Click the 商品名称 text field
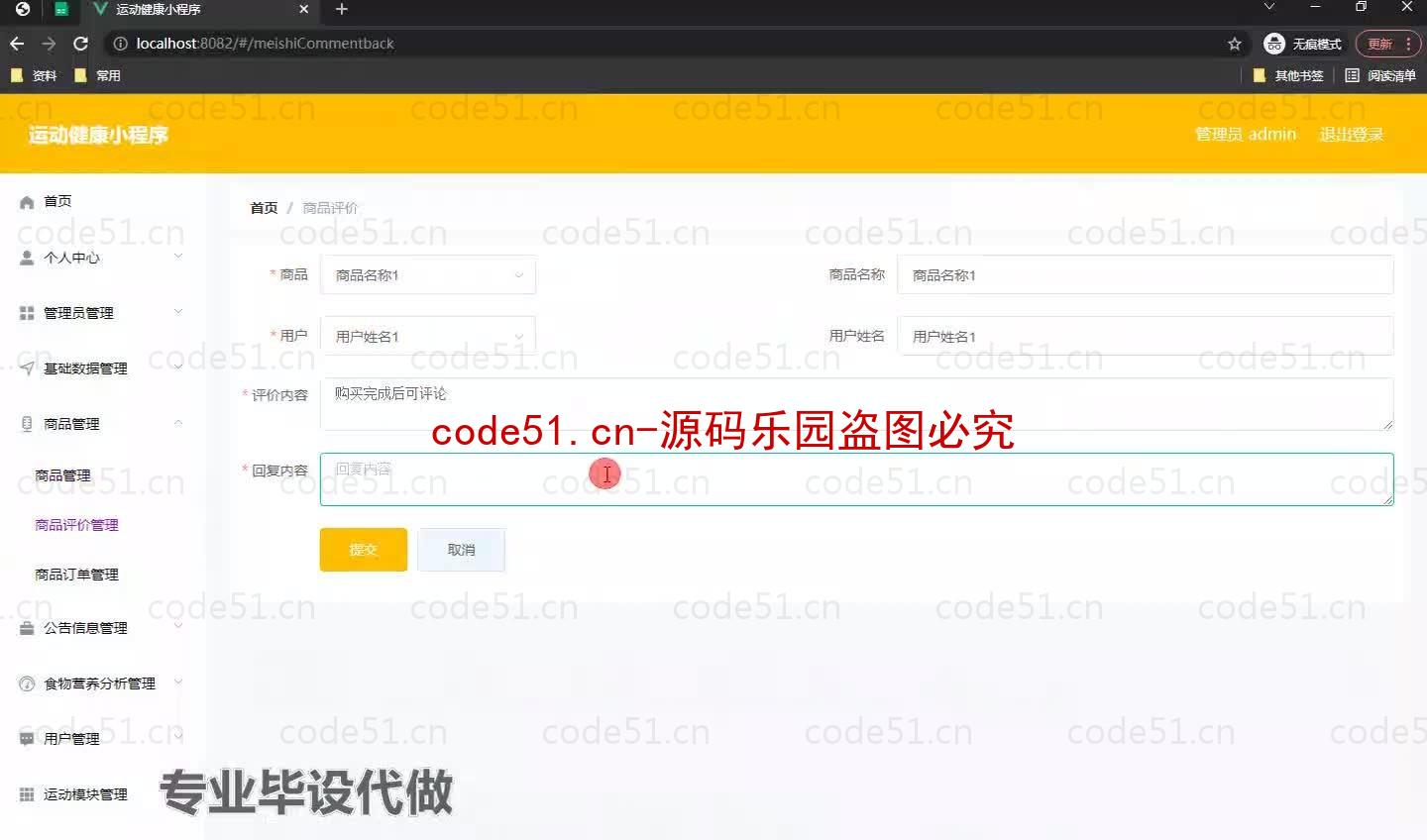The width and height of the screenshot is (1427, 840). [x=1145, y=275]
